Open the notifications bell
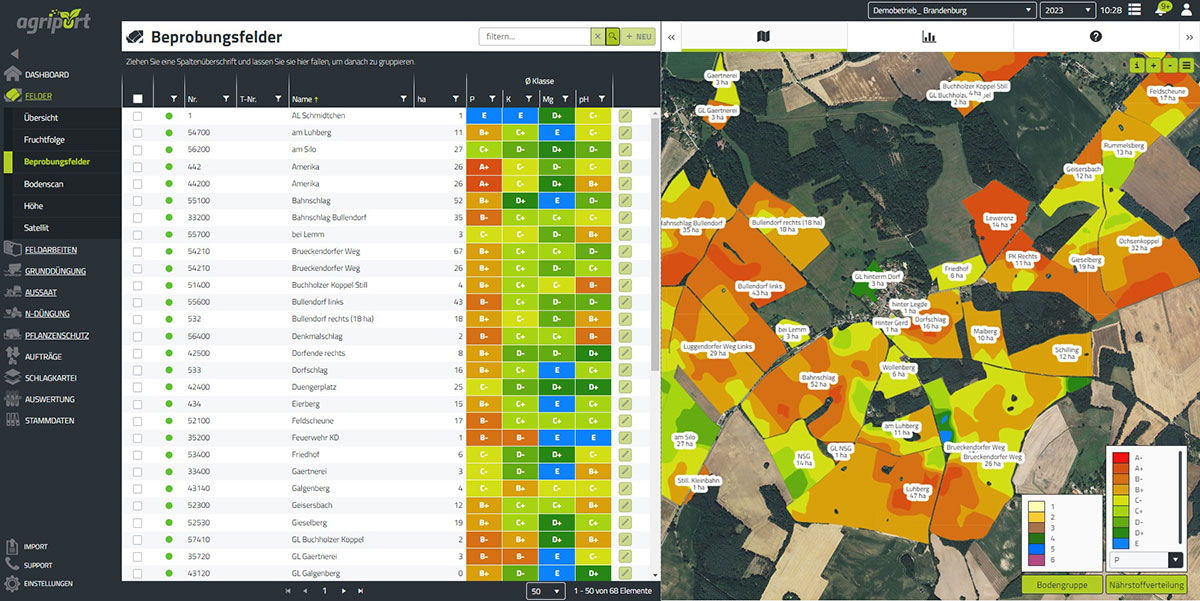The width and height of the screenshot is (1200, 601). pyautogui.click(x=1161, y=10)
